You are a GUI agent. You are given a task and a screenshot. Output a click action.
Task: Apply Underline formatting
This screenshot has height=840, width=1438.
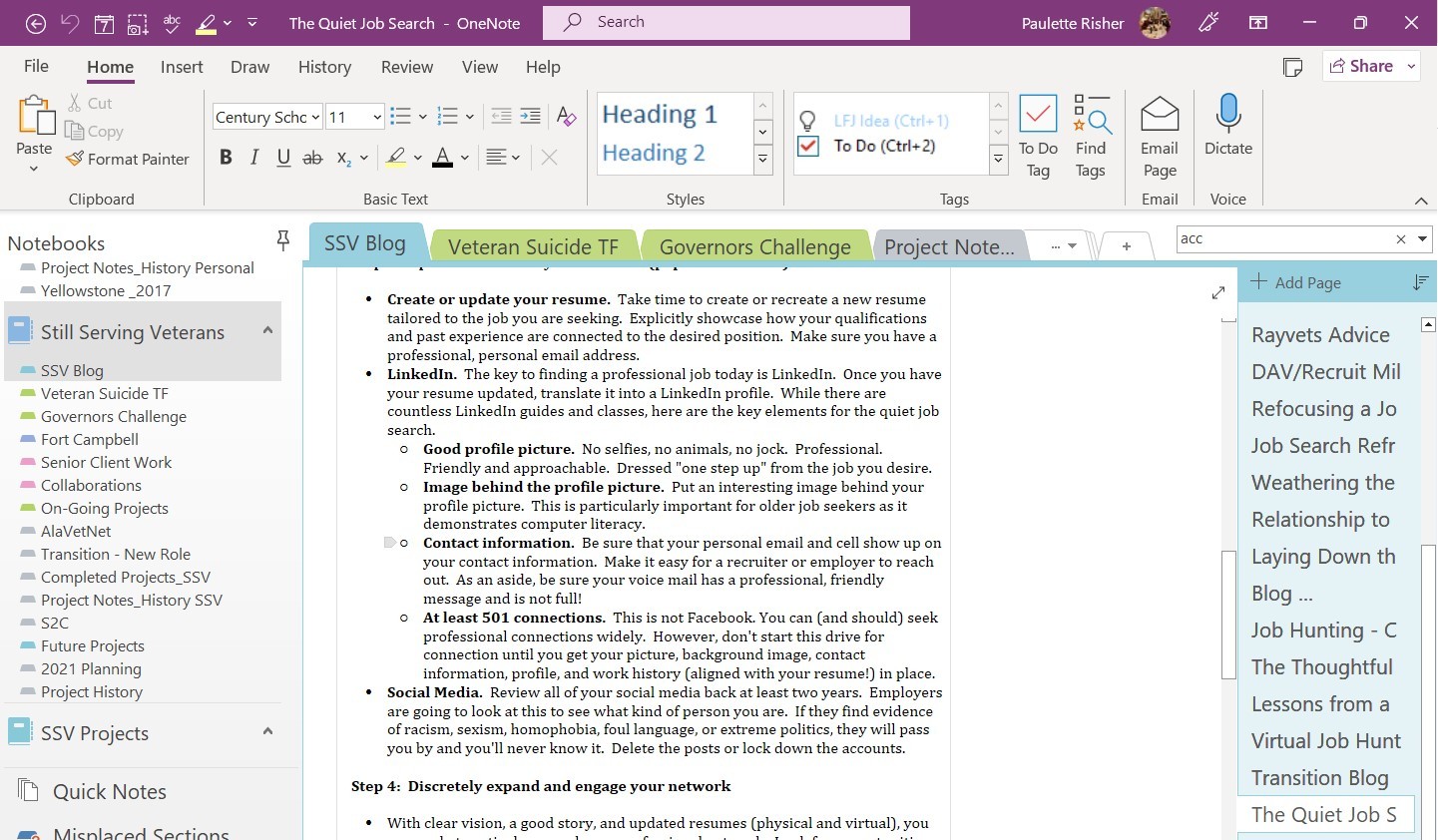click(283, 158)
